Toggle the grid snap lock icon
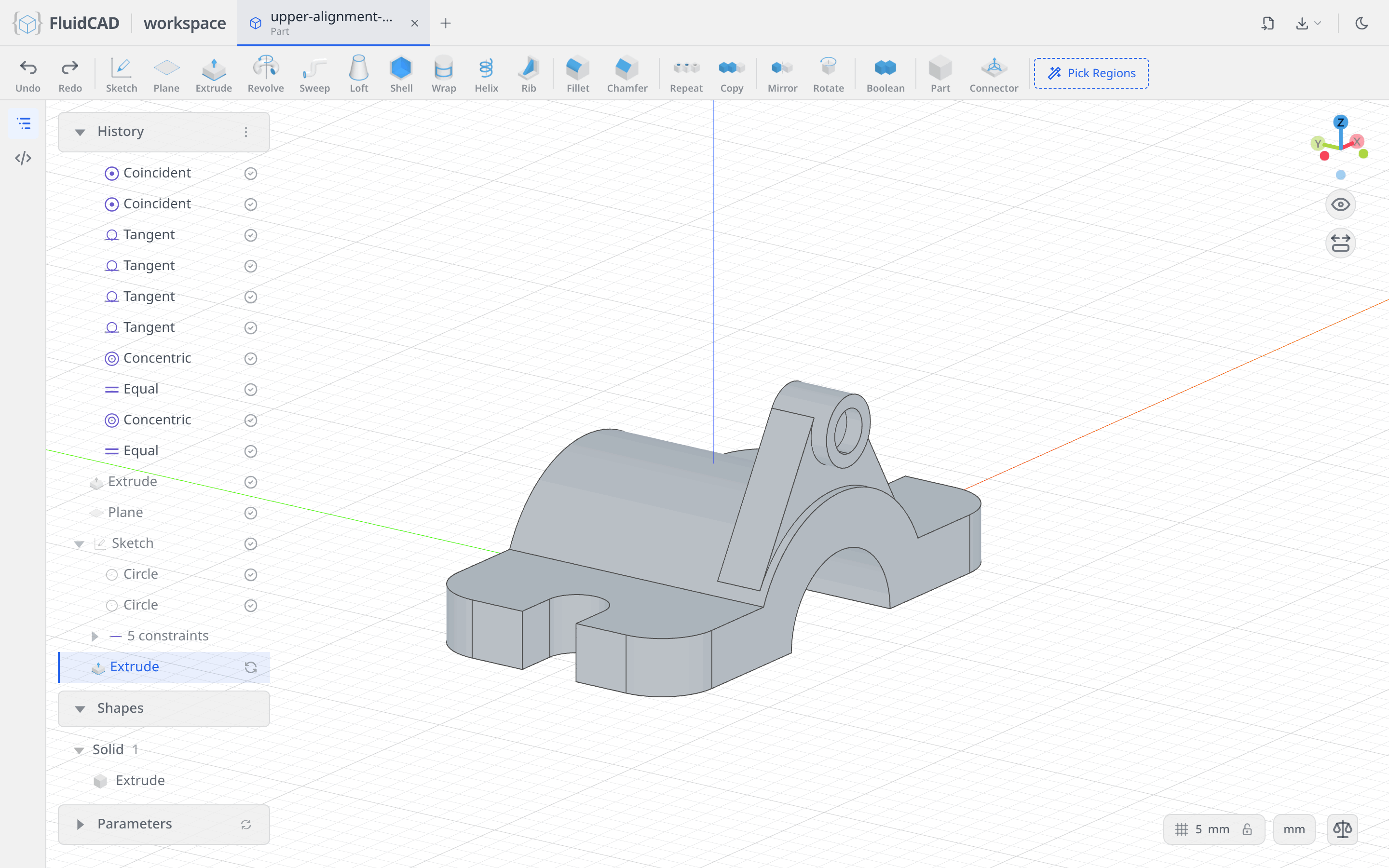 coord(1247,829)
